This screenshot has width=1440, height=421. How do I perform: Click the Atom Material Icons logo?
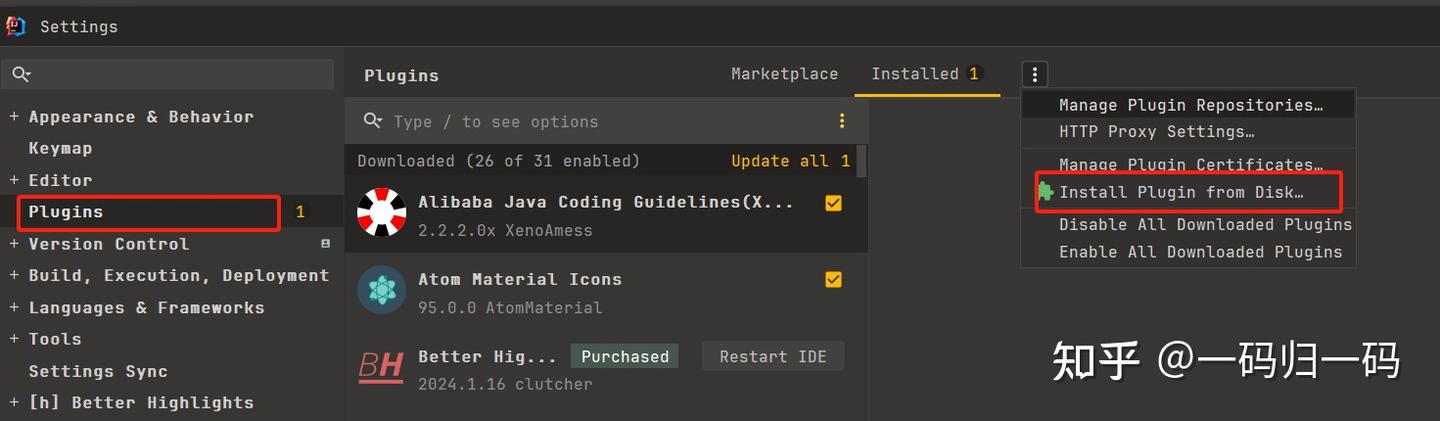(x=382, y=290)
